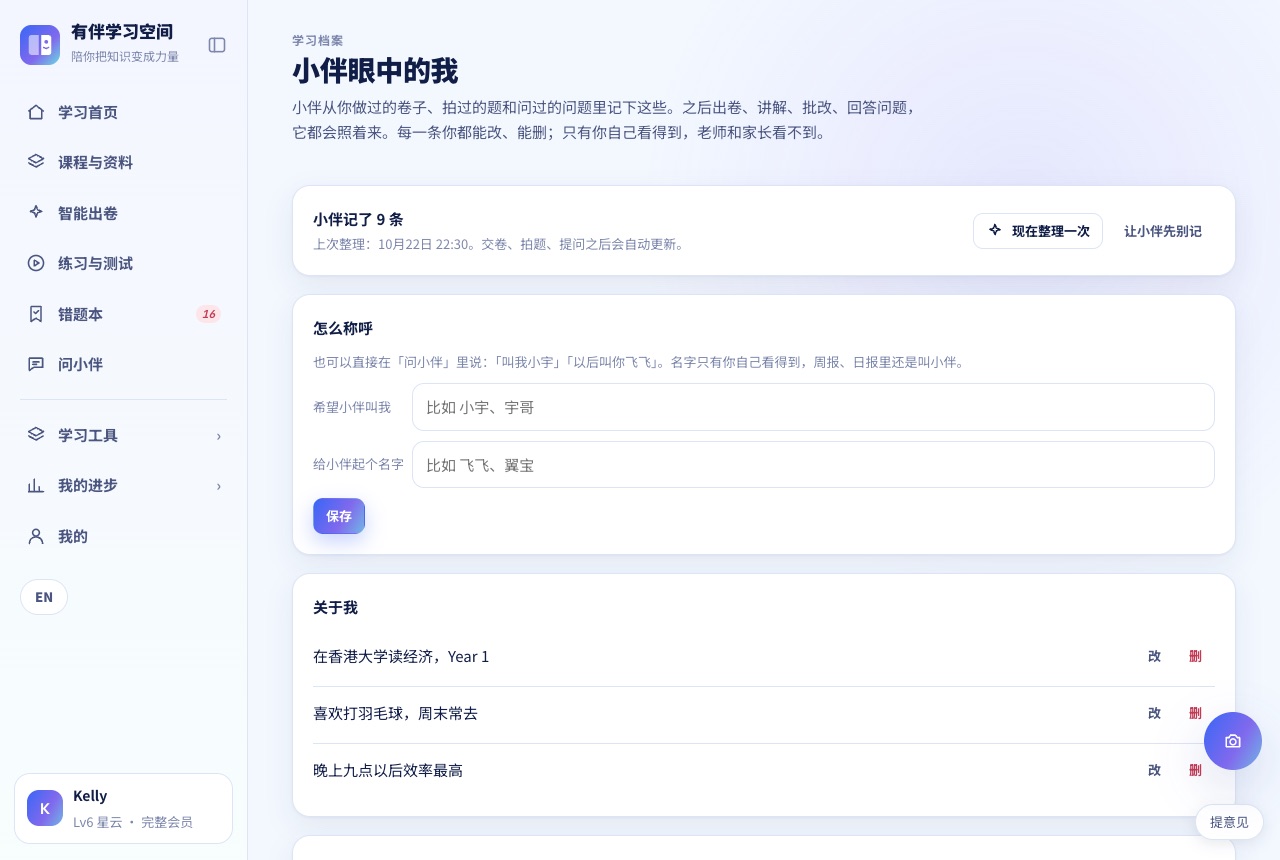Image resolution: width=1280 pixels, height=860 pixels.
Task: Open 我的 in the sidebar
Action: 123,536
